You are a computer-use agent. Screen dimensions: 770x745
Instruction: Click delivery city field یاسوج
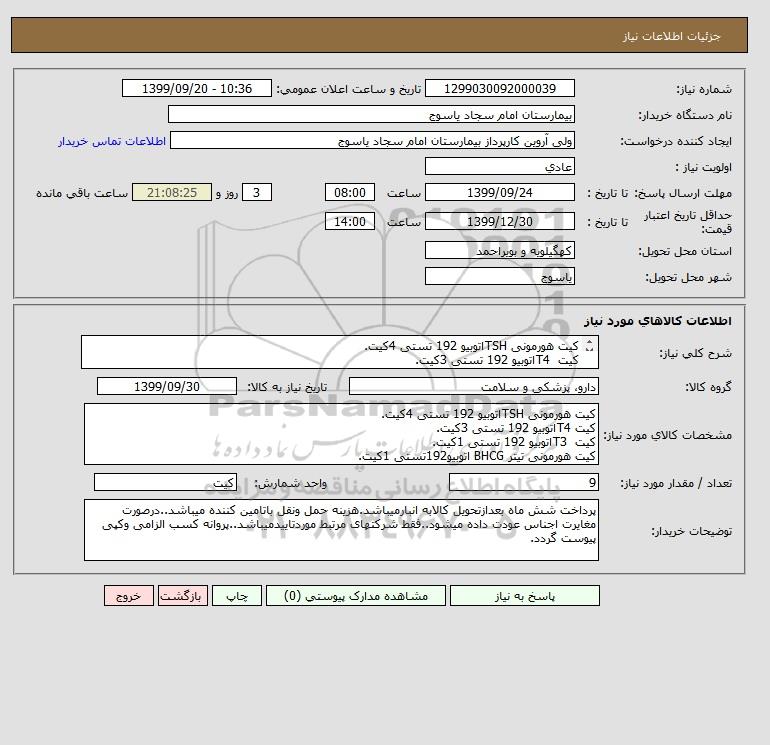tap(499, 276)
